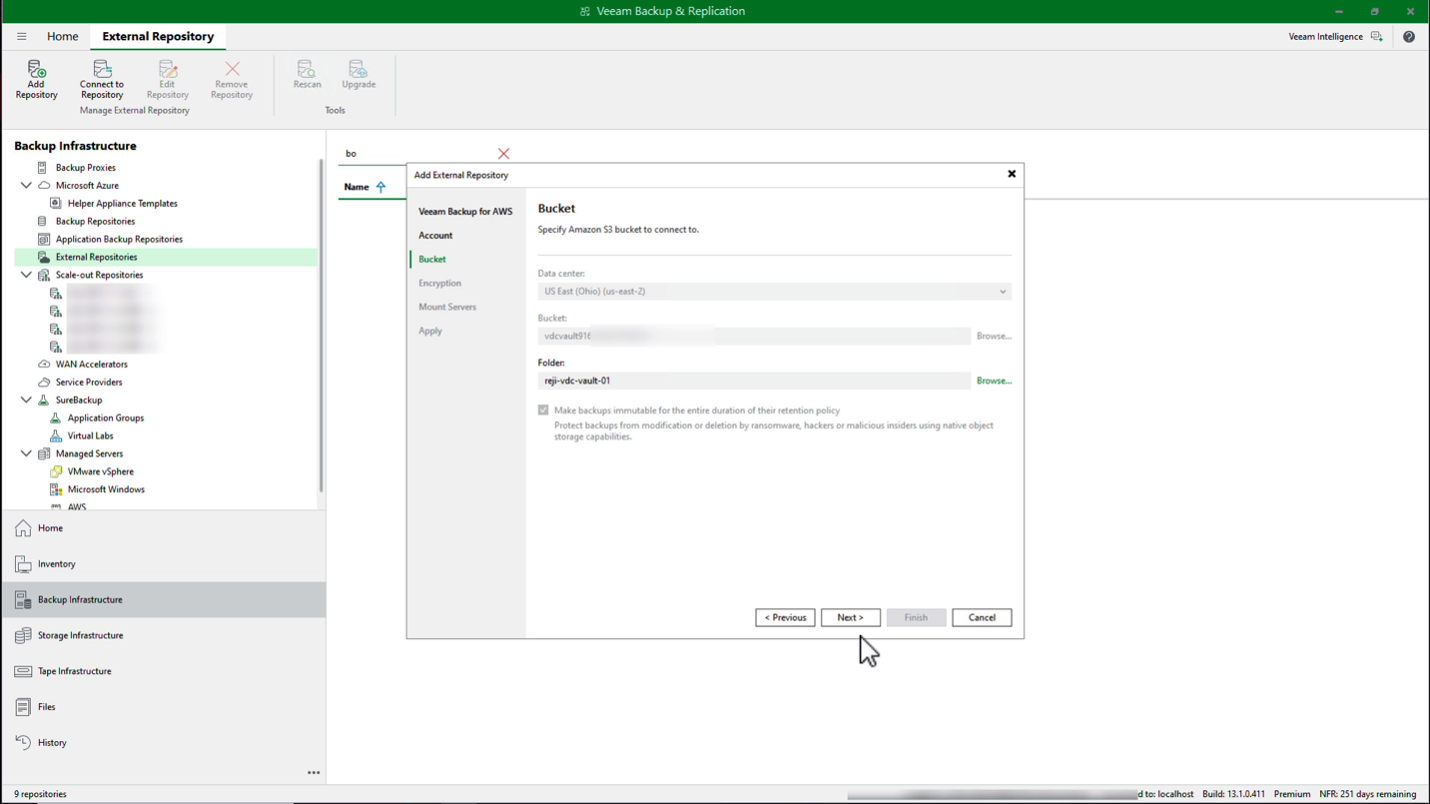Open the History navigation view
Viewport: 1430px width, 804px height.
coord(163,743)
